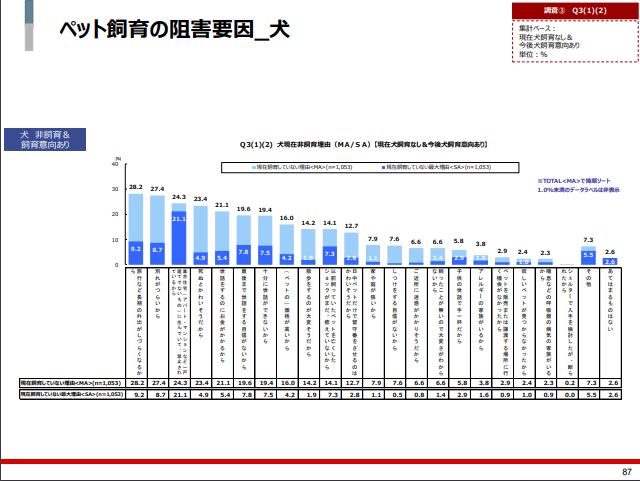Image resolution: width=640 pixels, height=481 pixels.
Task: Click table row header 現在飼育していない最大理由<SA>
Action: [x=72, y=394]
